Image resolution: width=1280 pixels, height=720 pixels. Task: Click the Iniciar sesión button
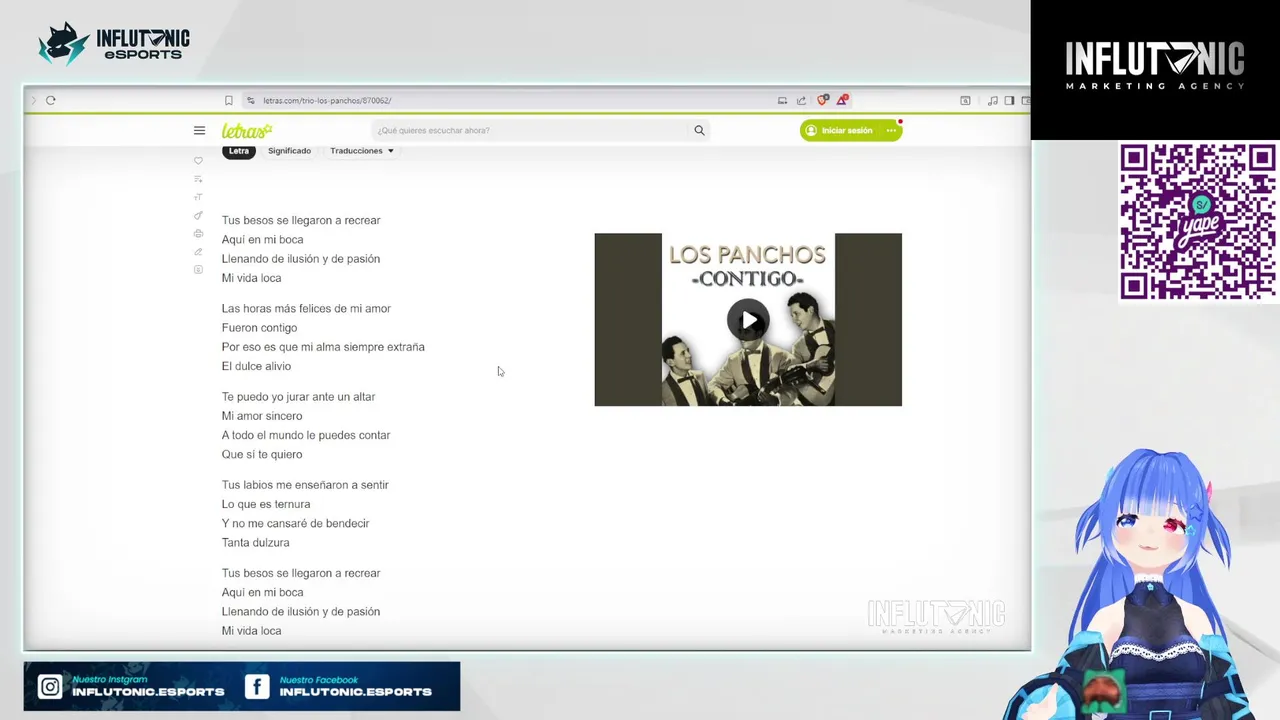coord(839,130)
